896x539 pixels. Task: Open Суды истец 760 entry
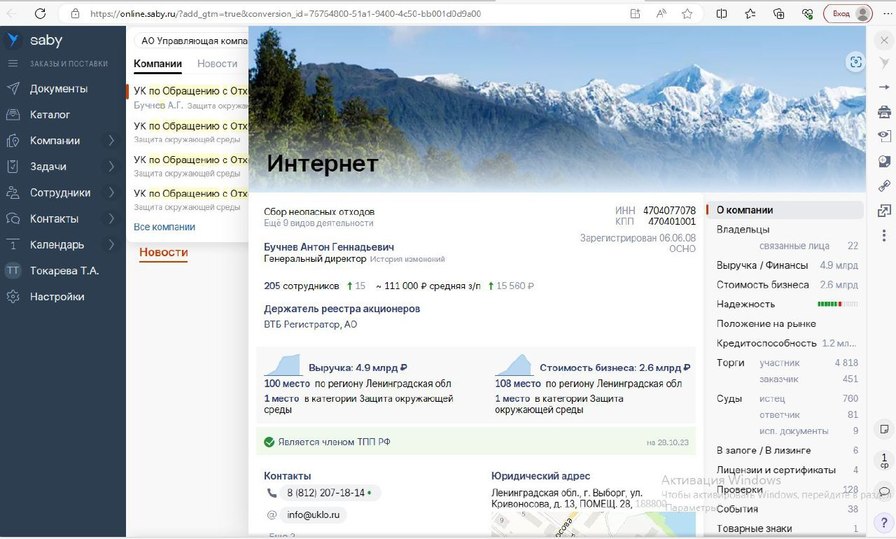(809, 398)
